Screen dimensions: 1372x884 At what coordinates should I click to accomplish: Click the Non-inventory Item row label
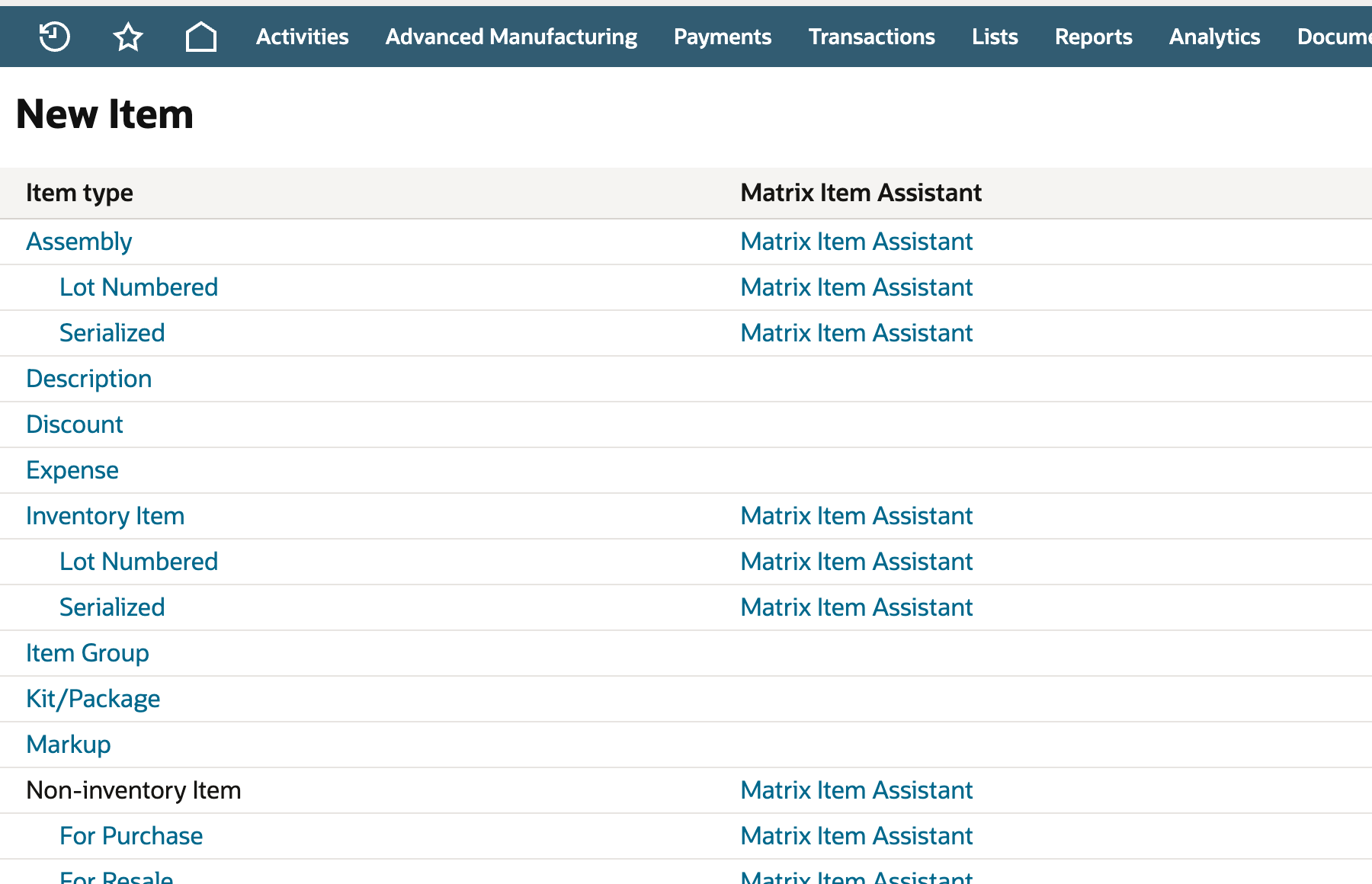133,790
